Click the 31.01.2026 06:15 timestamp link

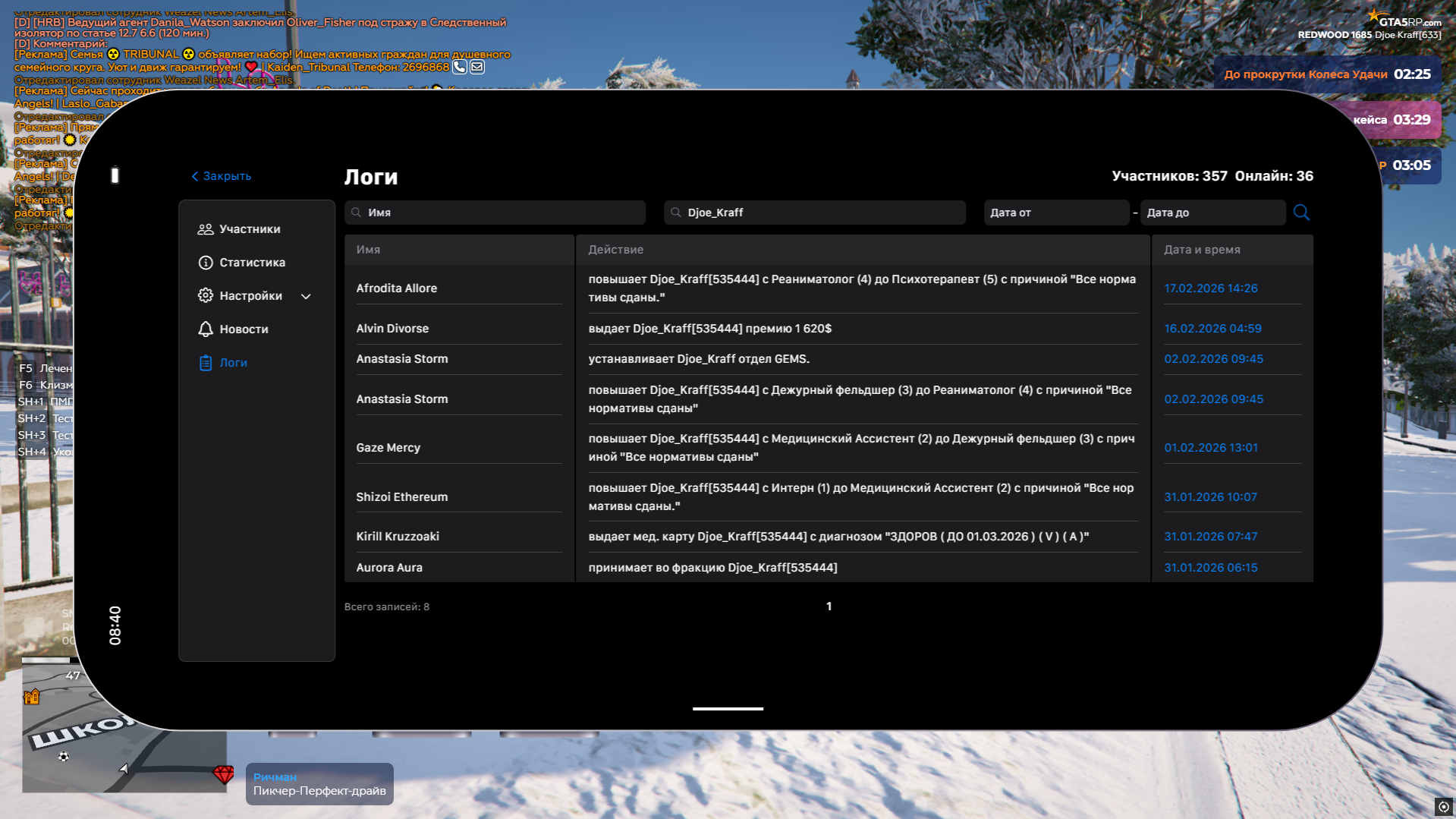coord(1210,568)
